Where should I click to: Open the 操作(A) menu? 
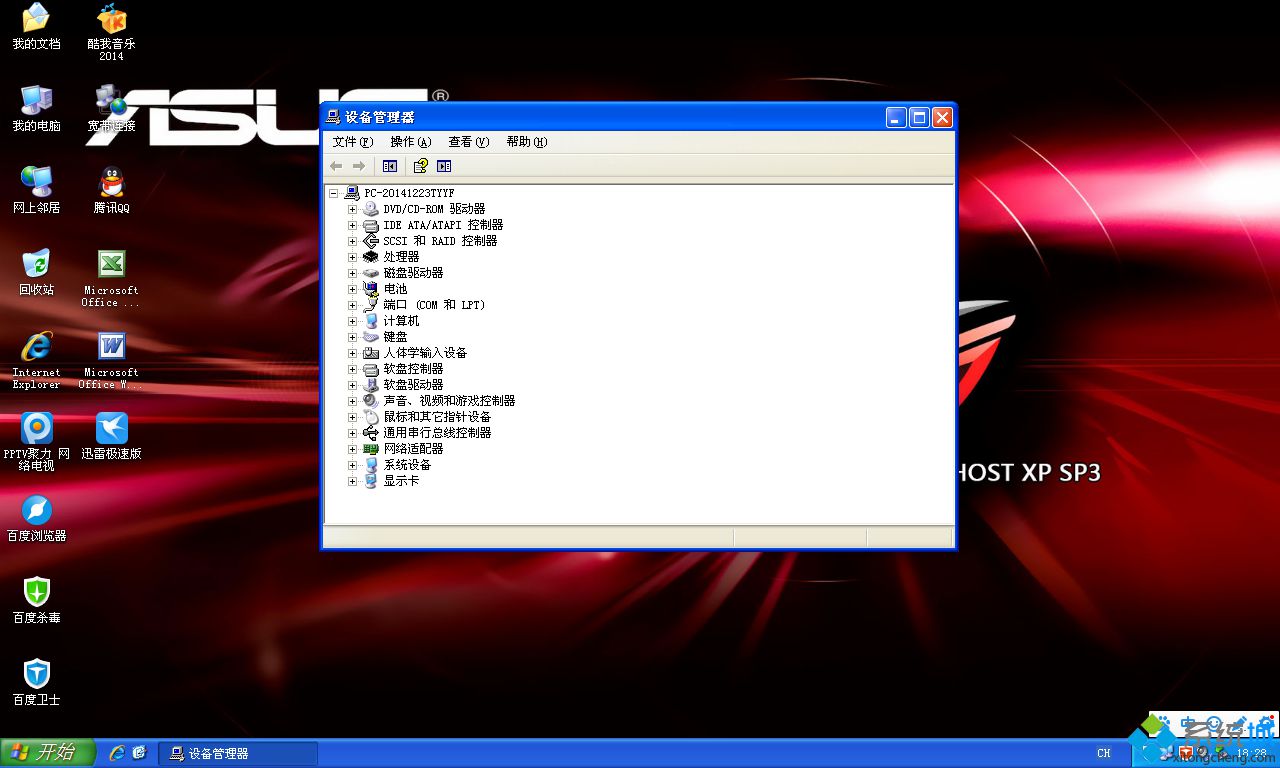410,142
